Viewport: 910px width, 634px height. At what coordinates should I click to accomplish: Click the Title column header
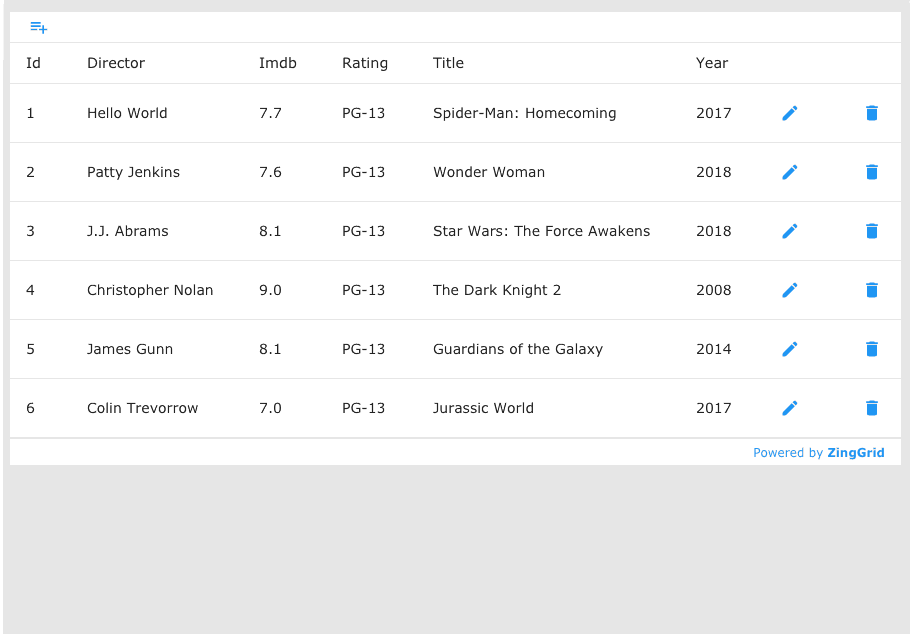click(448, 63)
